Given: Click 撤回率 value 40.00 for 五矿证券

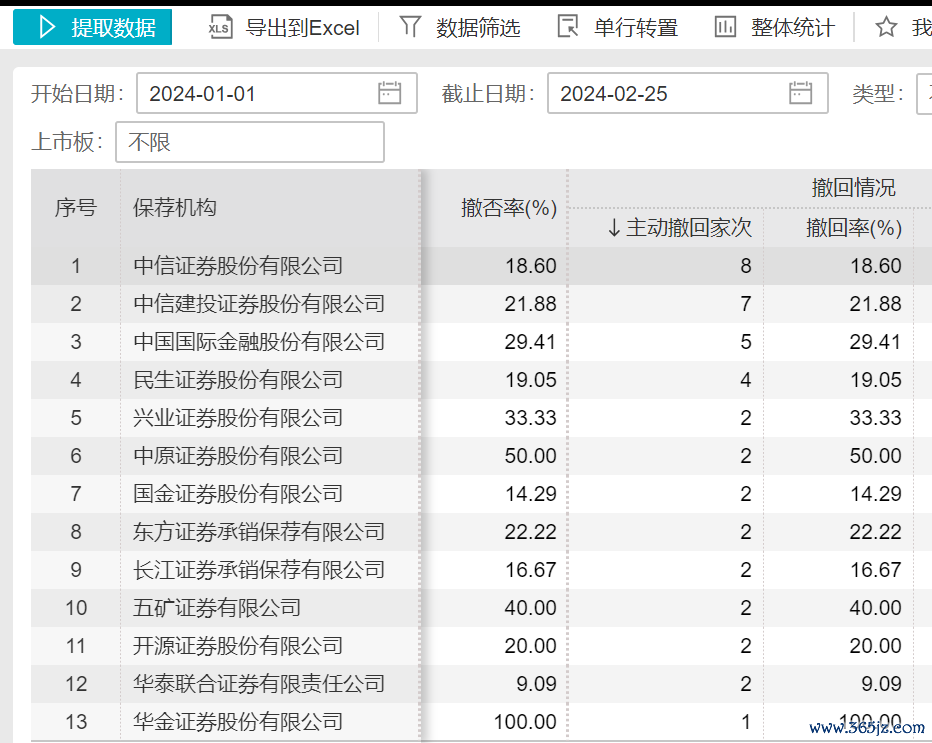Looking at the screenshot, I should pyautogui.click(x=876, y=608).
